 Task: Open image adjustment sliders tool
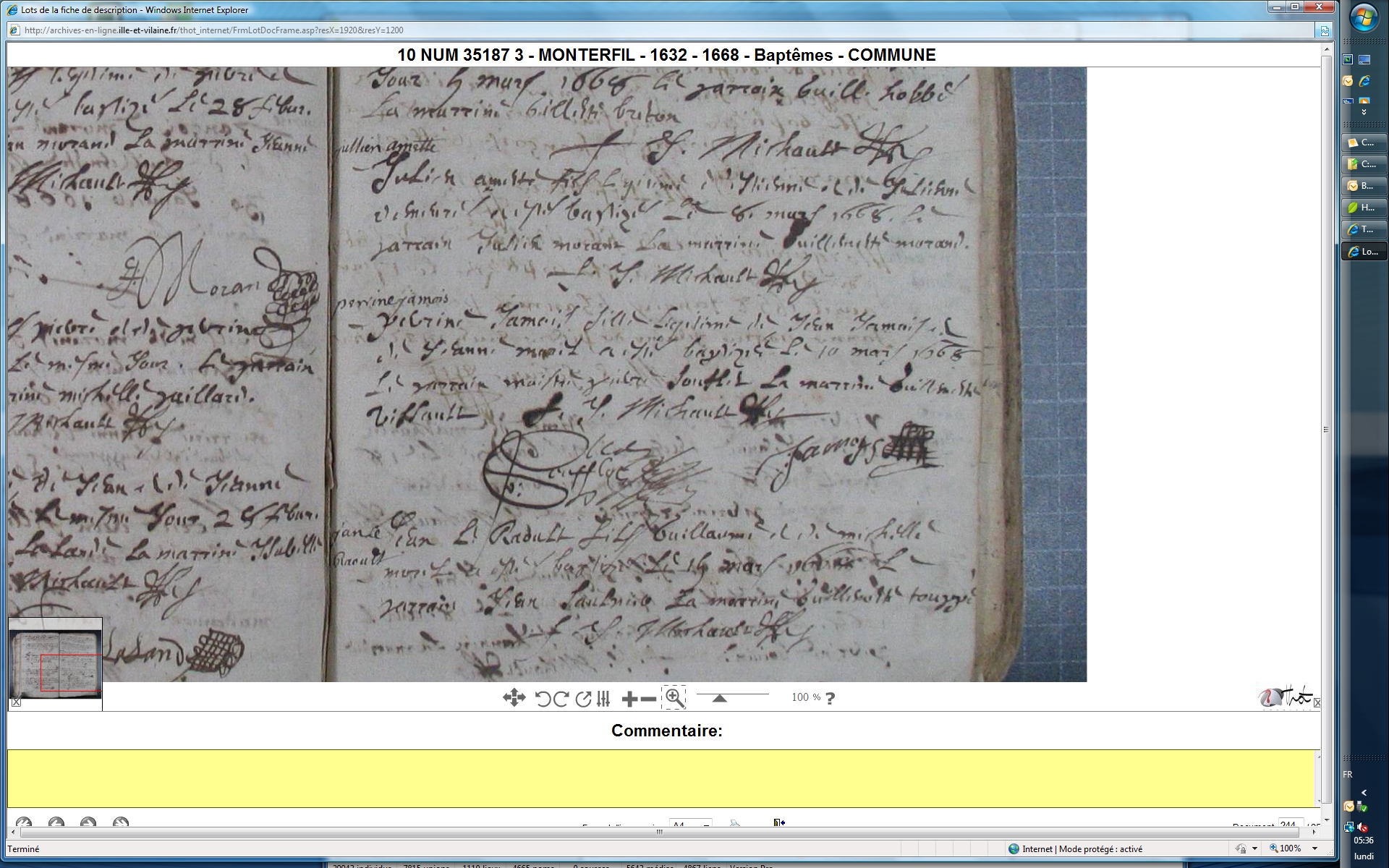[x=603, y=699]
